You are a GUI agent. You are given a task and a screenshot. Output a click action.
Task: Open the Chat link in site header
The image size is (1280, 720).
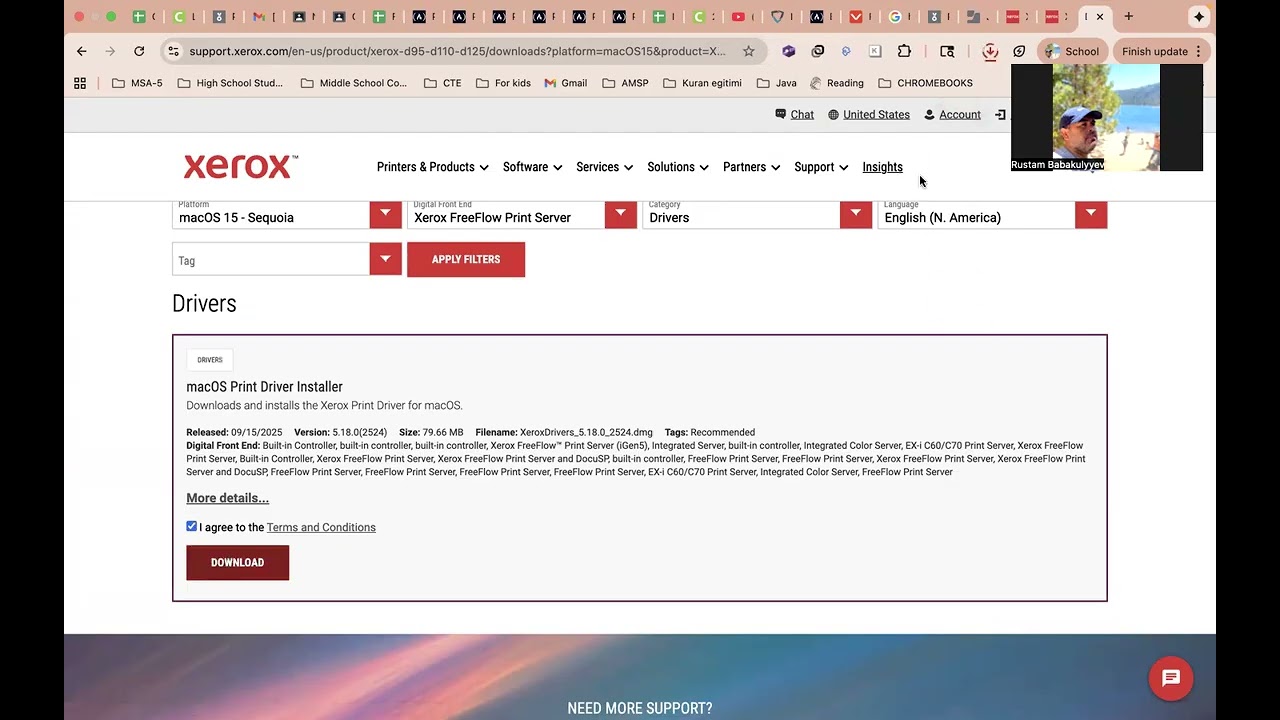pos(795,114)
